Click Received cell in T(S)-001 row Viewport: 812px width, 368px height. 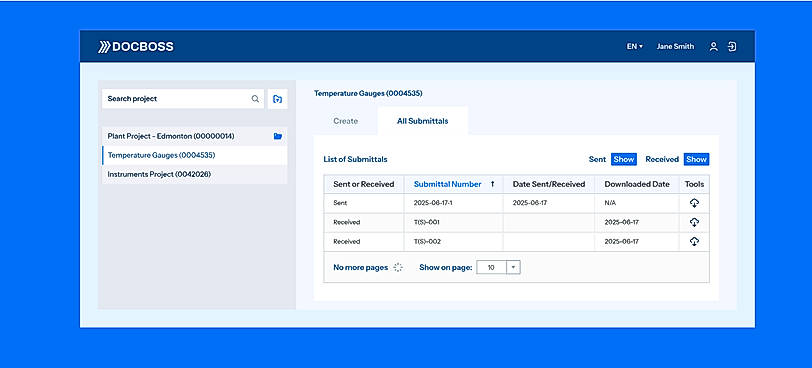[347, 223]
